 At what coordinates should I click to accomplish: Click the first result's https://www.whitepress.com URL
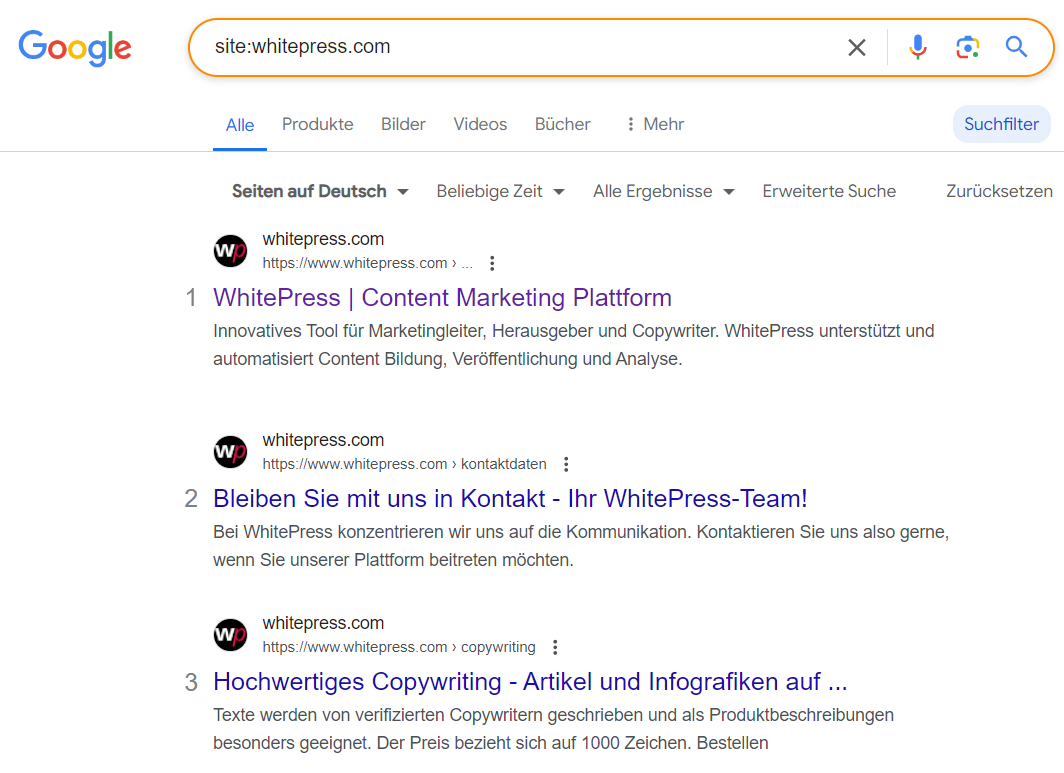pos(367,263)
